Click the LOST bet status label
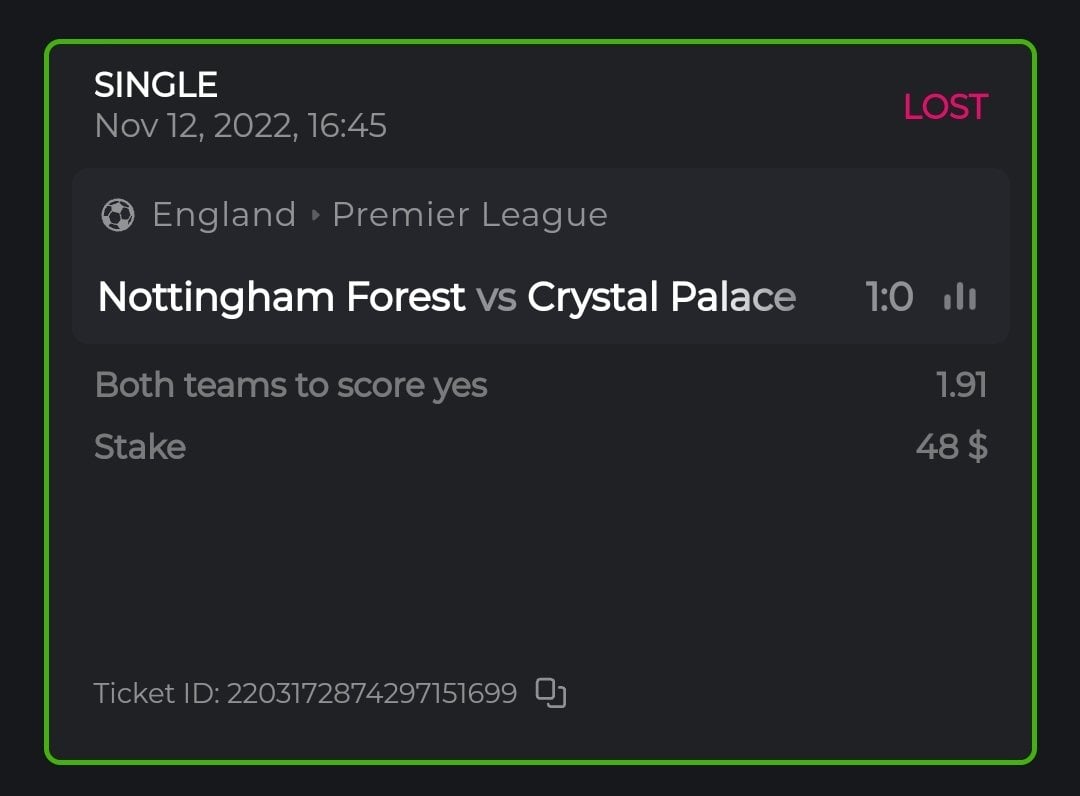Viewport: 1080px width, 796px height. (945, 107)
